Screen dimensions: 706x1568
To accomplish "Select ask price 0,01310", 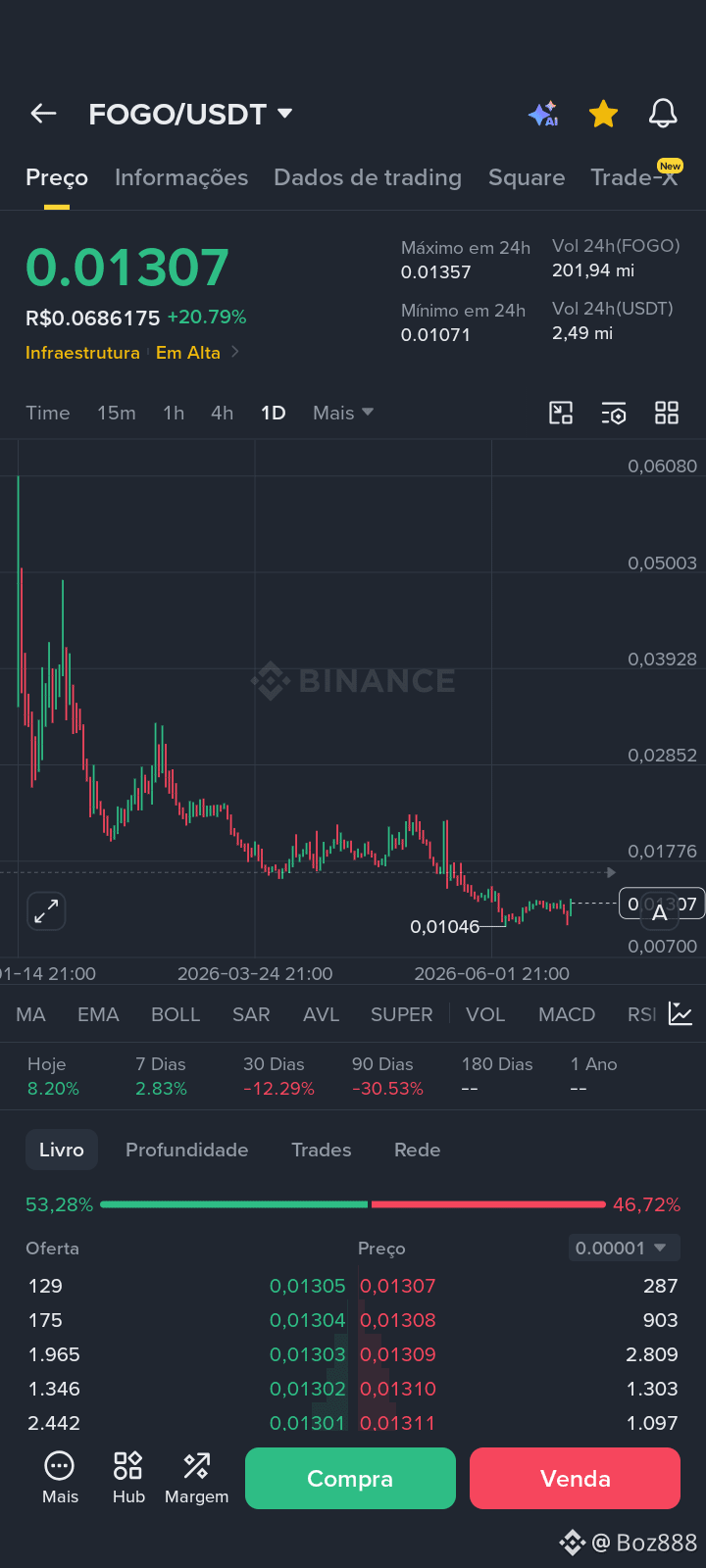I will click(397, 1389).
